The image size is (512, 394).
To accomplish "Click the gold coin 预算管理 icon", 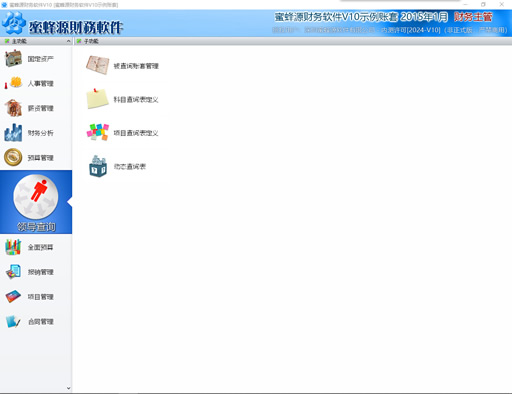I will (13, 157).
